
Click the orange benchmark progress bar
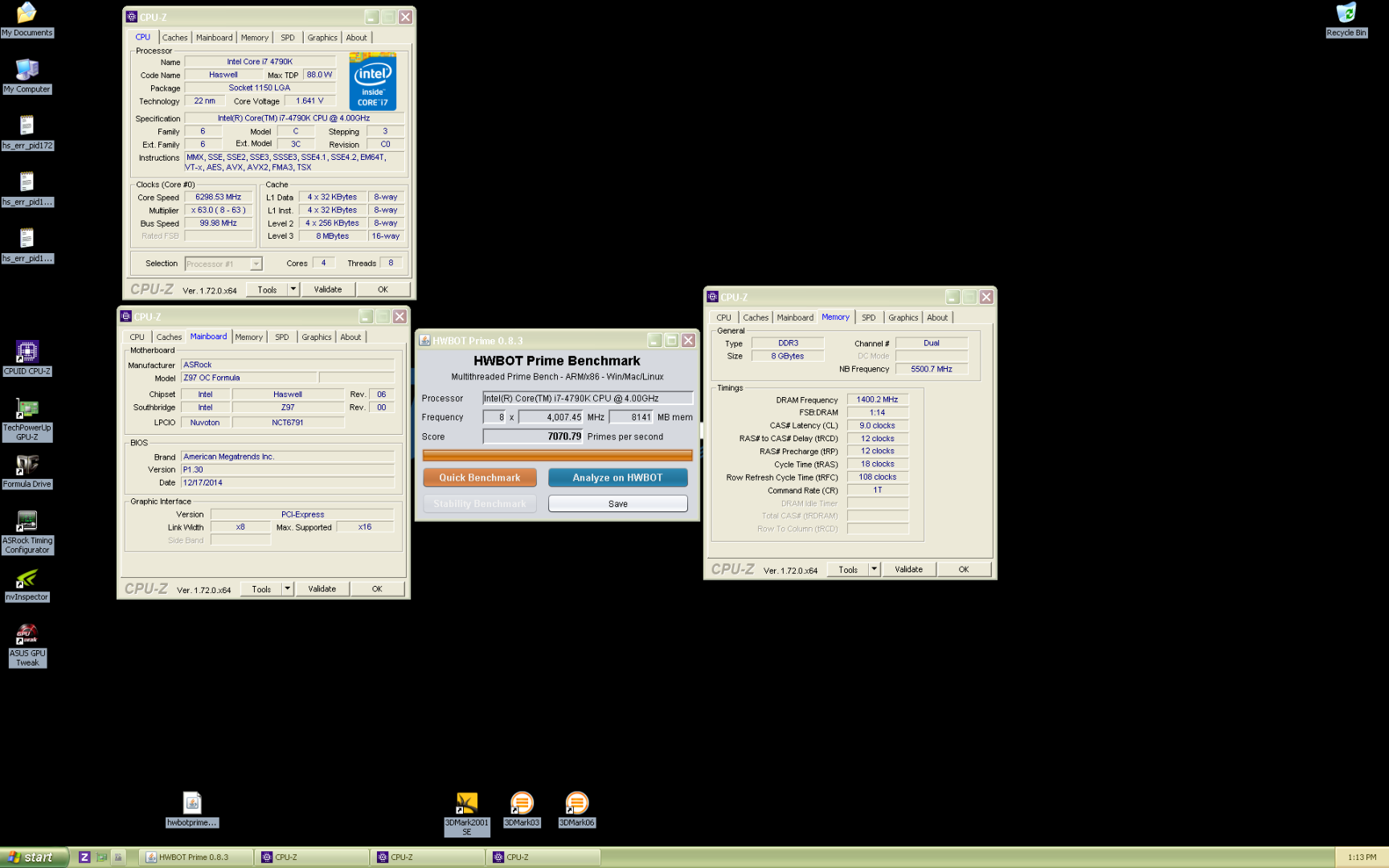coord(557,456)
